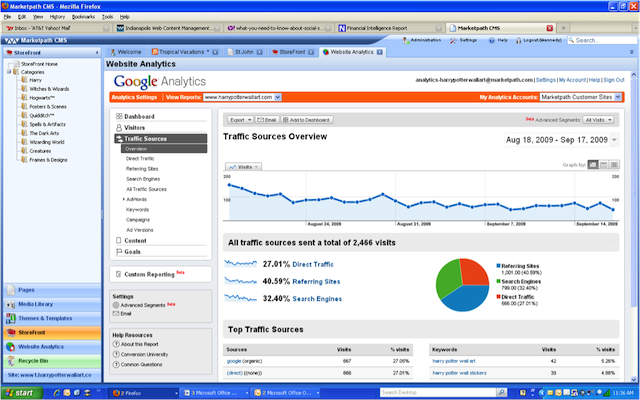Open Referring Sites report in sidebar
The height and width of the screenshot is (400, 640).
point(142,169)
